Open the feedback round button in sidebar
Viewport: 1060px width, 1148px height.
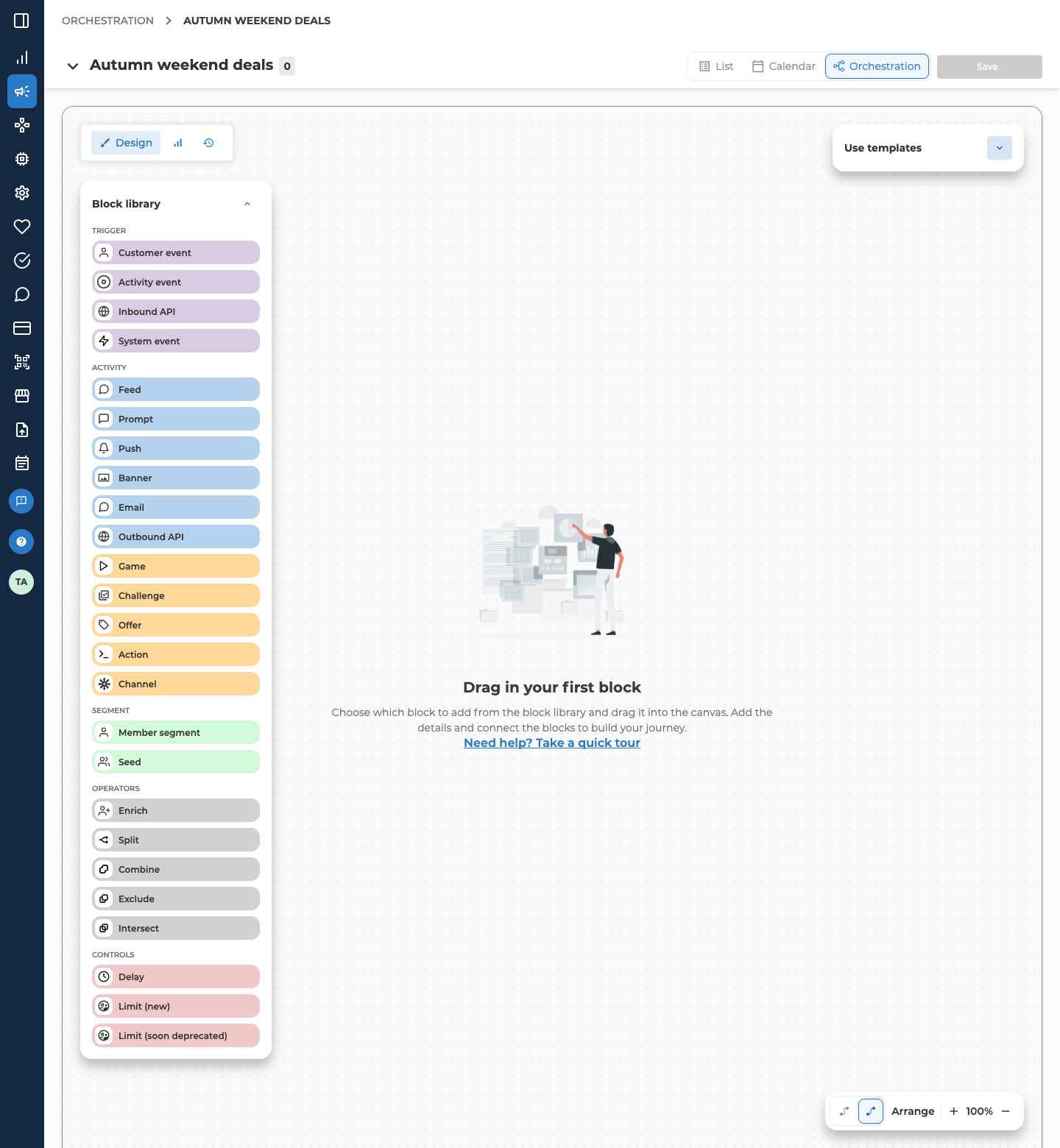click(x=21, y=501)
